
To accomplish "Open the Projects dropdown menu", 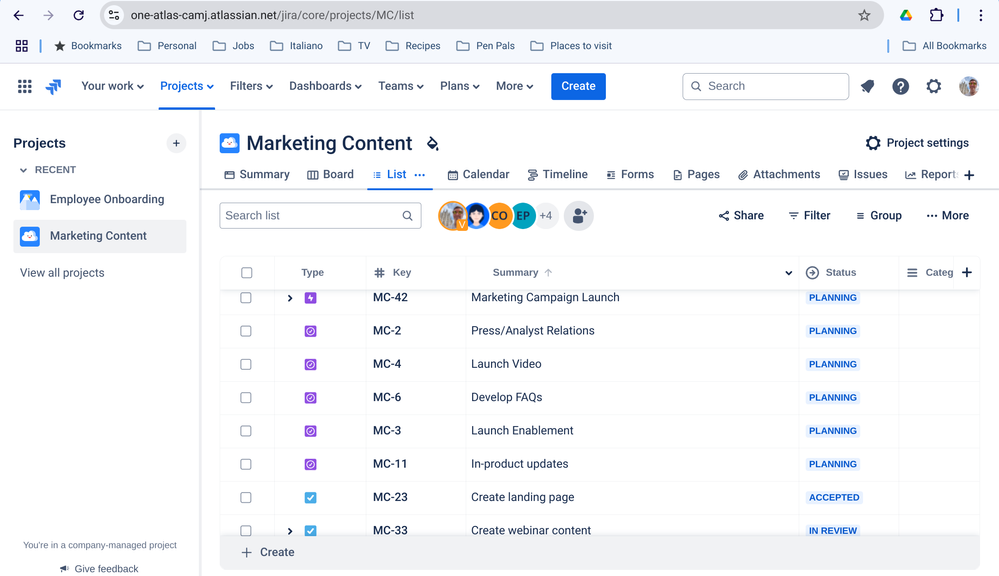I will click(187, 86).
